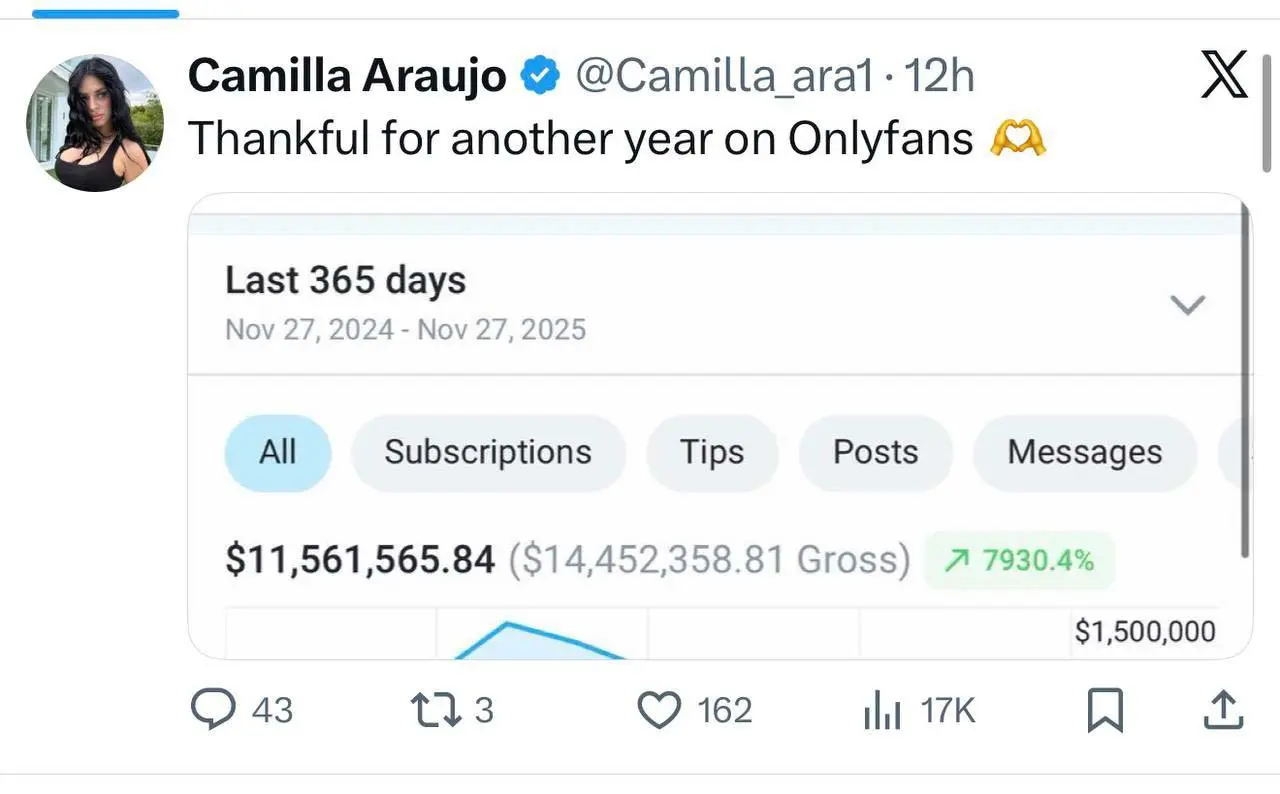Expand the Last 365 days date range selector
This screenshot has width=1280, height=794.
[344, 281]
